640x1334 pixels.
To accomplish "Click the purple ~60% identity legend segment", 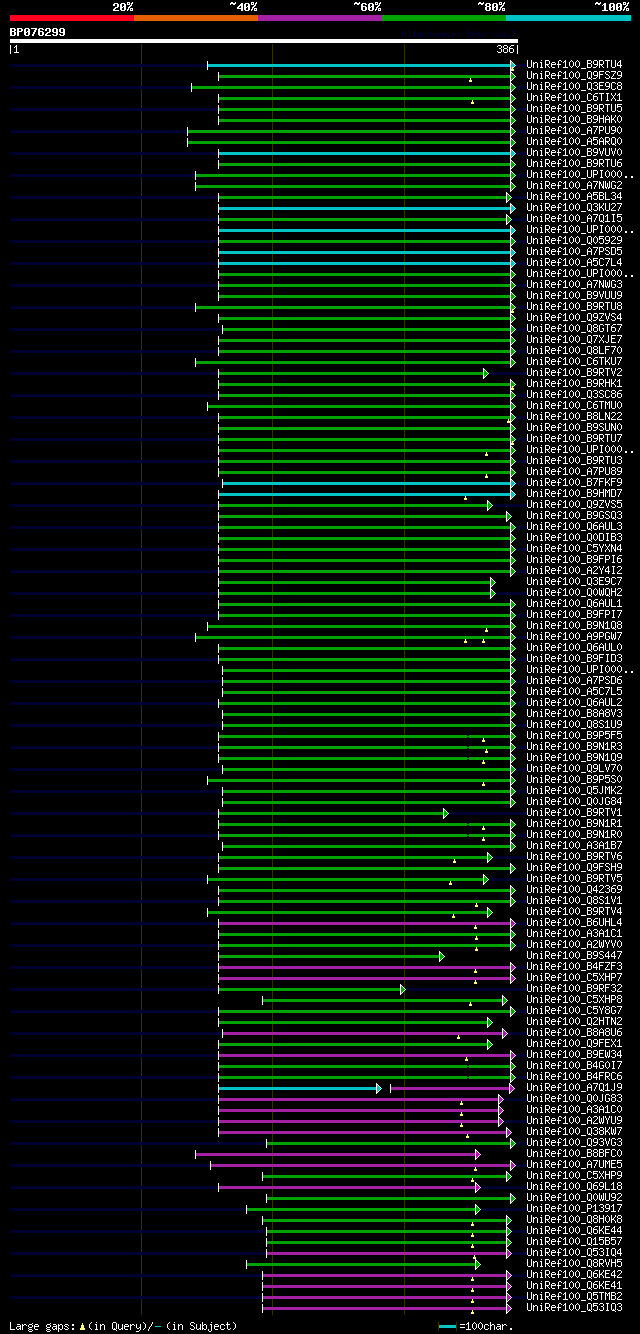I will pyautogui.click(x=319, y=18).
